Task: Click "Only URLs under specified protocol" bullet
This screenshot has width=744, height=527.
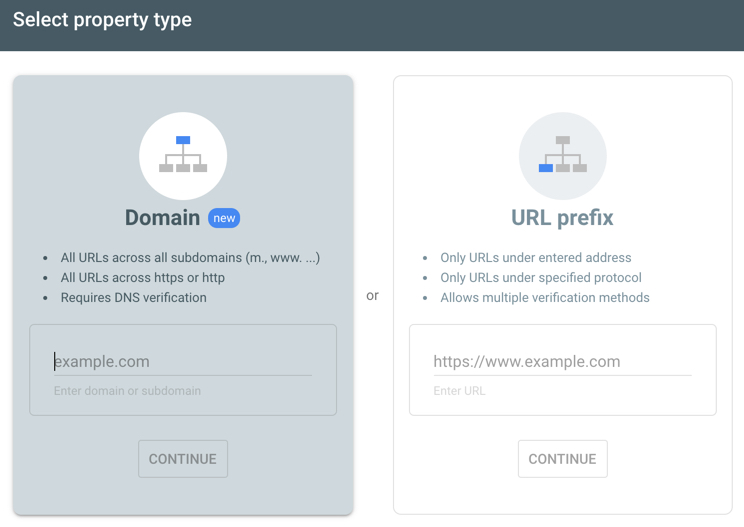Action: pyautogui.click(x=541, y=278)
